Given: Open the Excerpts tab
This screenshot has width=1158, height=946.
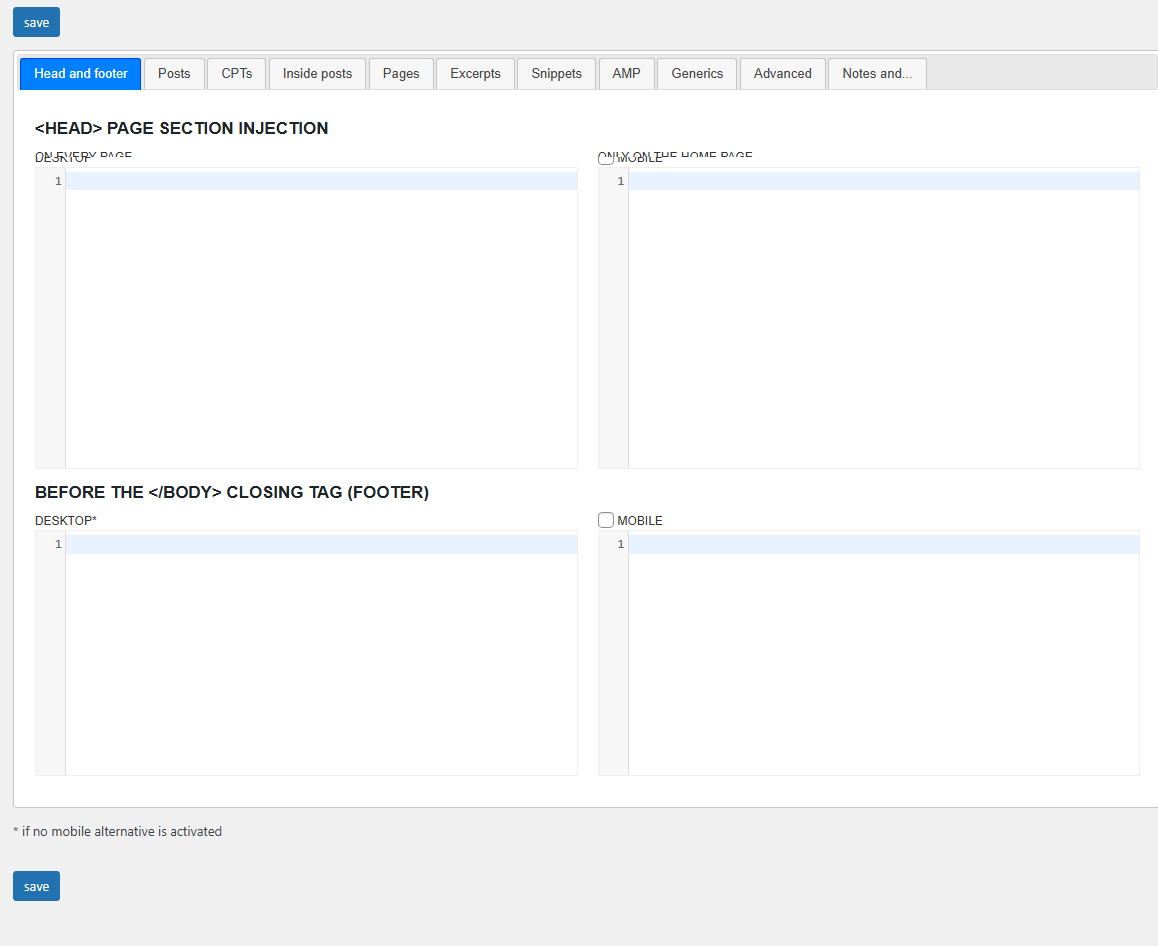Looking at the screenshot, I should coord(475,73).
